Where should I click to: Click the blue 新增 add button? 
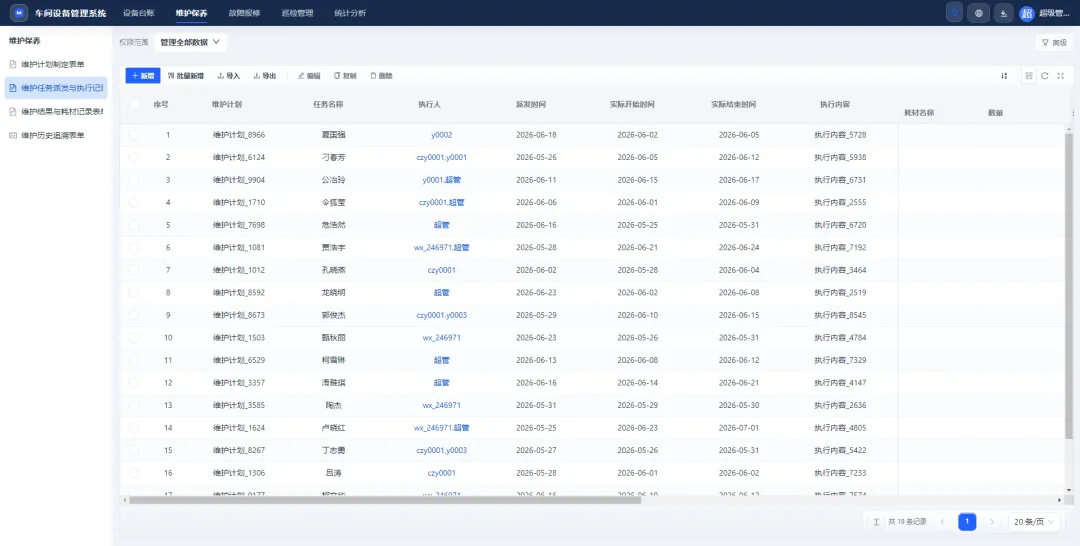[143, 76]
